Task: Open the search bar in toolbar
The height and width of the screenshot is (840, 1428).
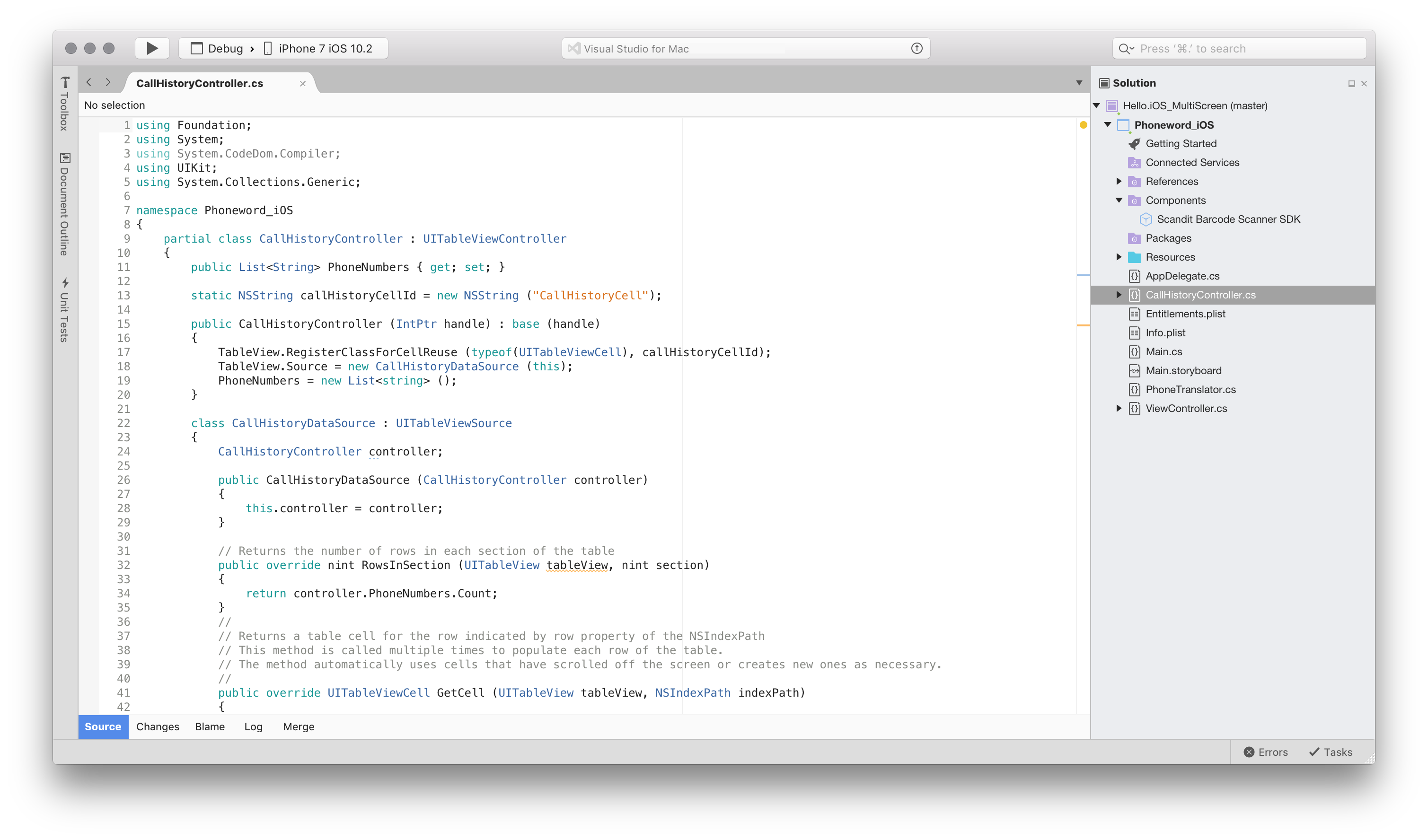Action: pos(1240,47)
